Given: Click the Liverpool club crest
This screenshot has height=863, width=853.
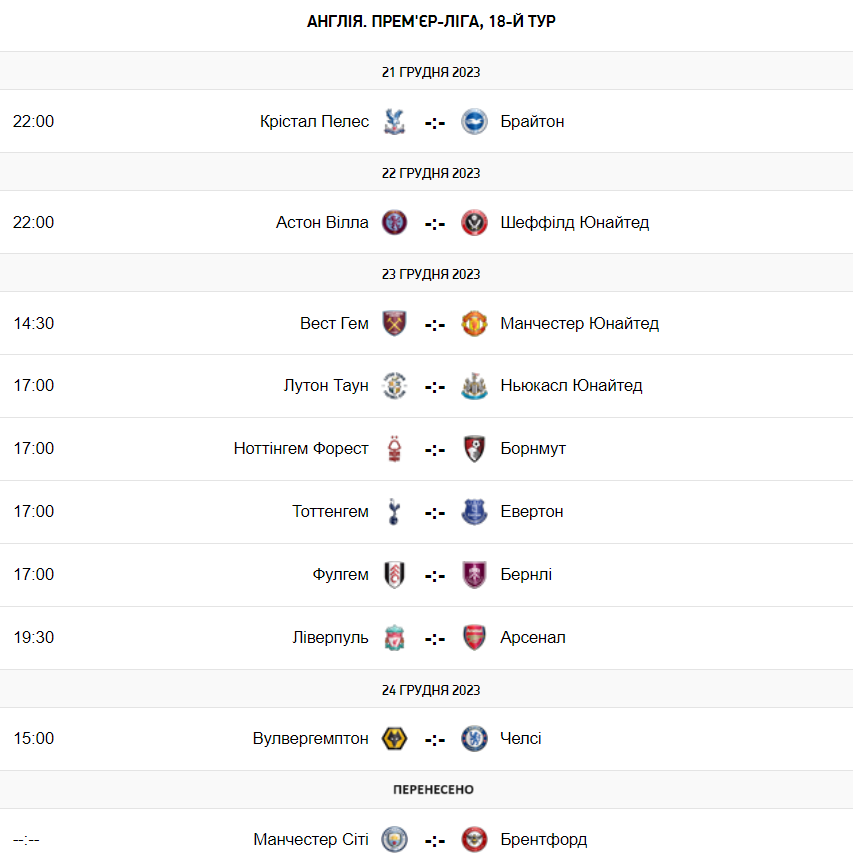Looking at the screenshot, I should click(394, 638).
